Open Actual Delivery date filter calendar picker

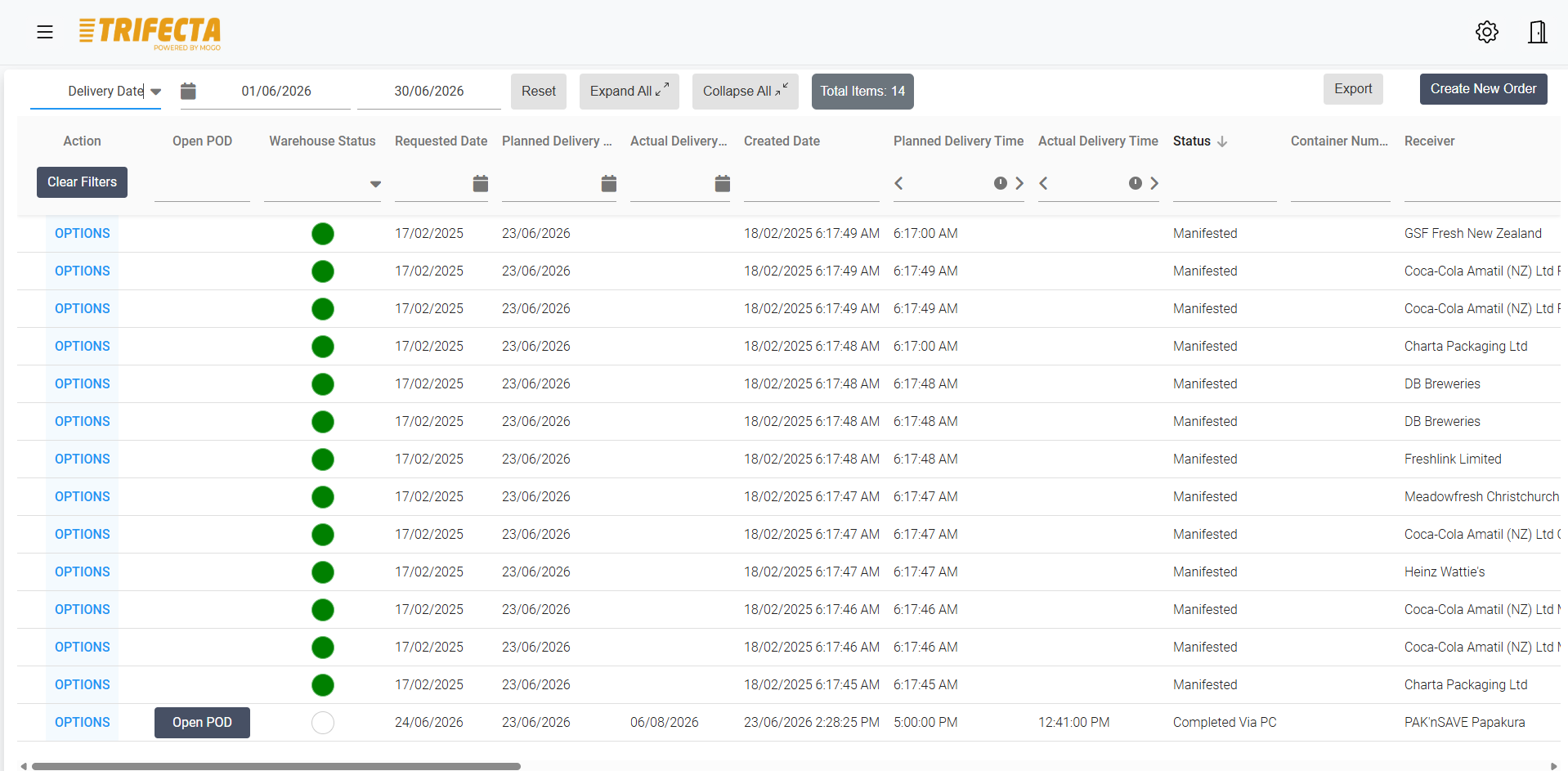tap(723, 183)
